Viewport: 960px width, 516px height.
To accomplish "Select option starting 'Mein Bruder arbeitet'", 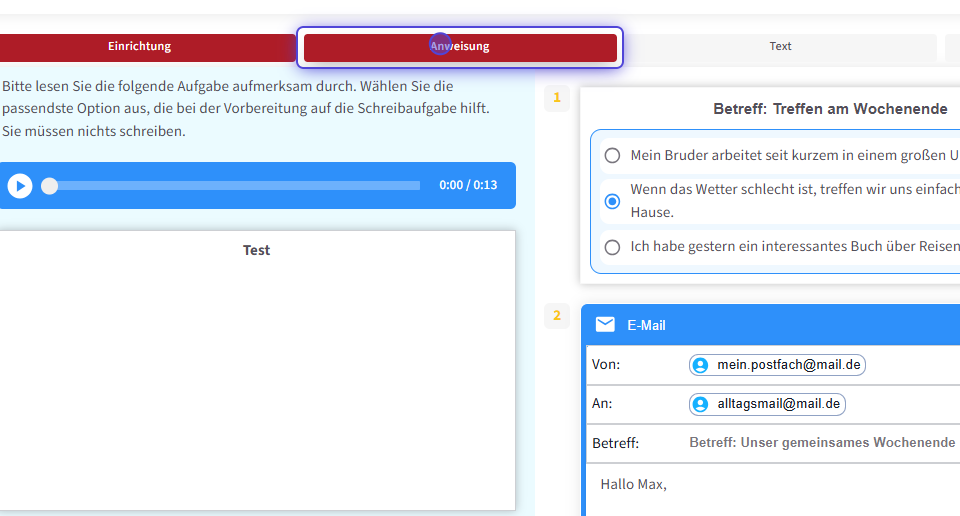I will click(612, 156).
